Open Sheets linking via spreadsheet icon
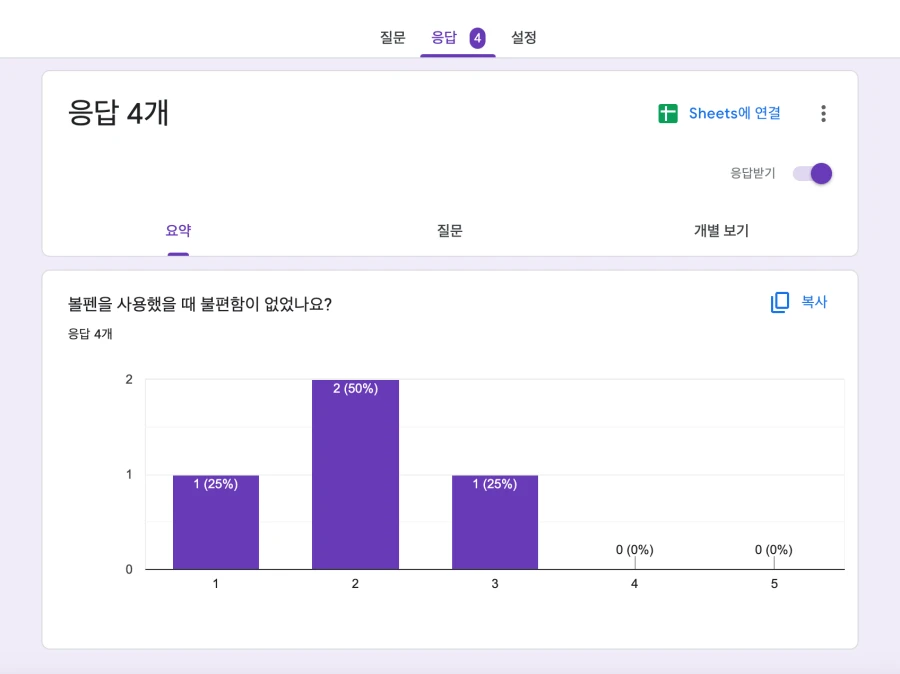Screen dimensions: 900x674 666,113
